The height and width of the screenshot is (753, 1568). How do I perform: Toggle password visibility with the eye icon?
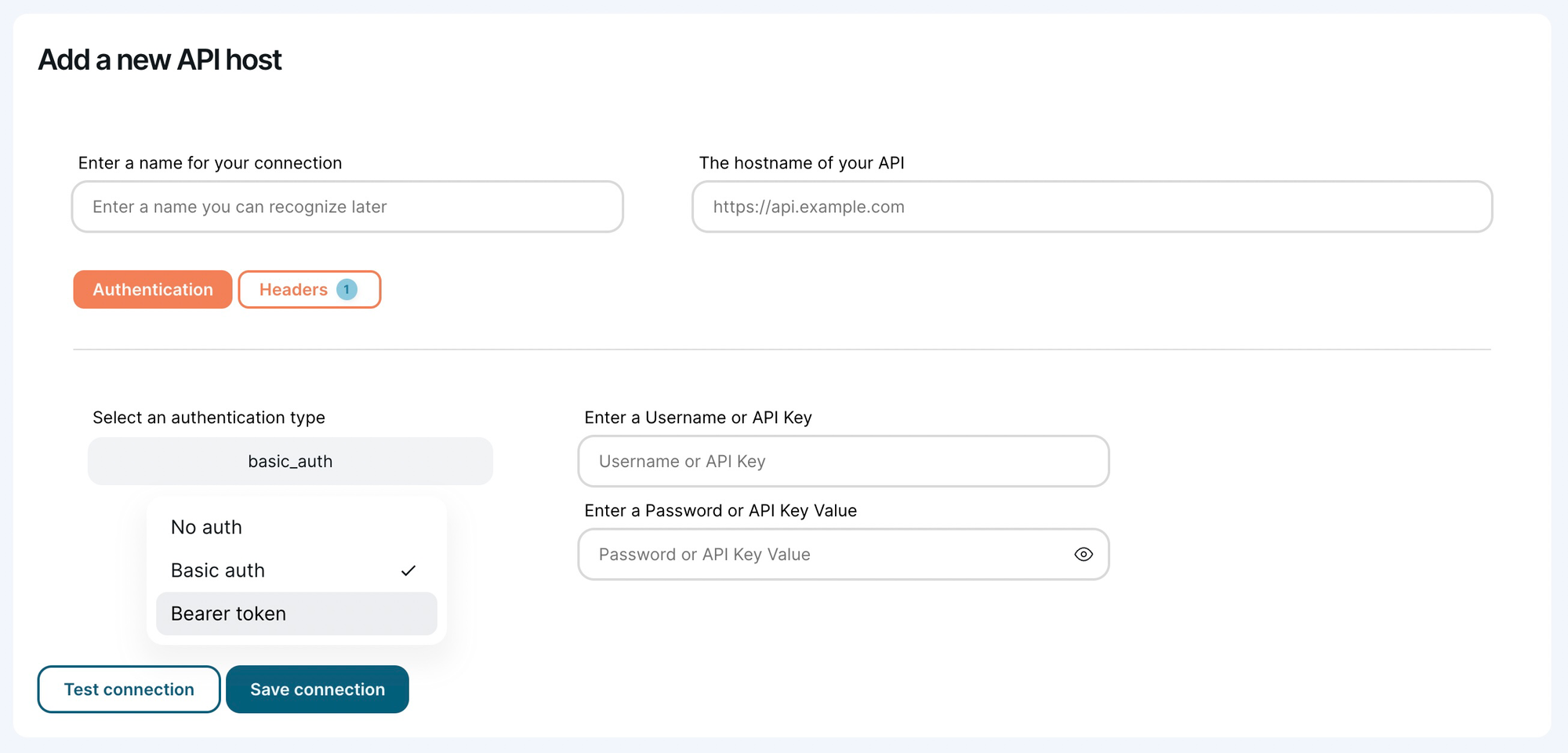click(1083, 554)
